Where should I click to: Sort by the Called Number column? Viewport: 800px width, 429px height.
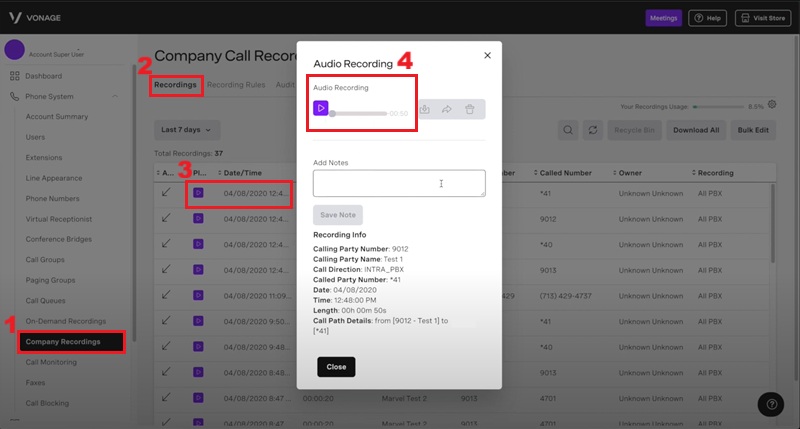566,173
